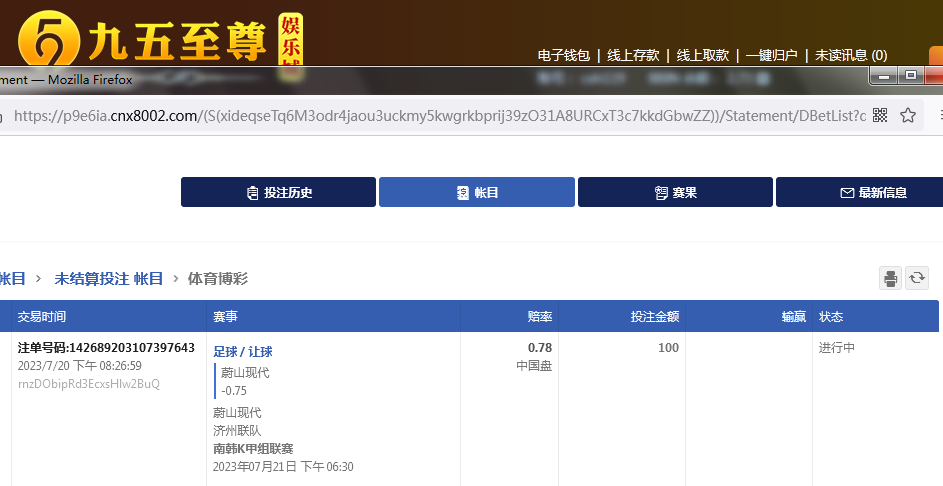Click 南韩K甲组联赛 league name
Screen dimensions: 943x486
[x=253, y=449]
